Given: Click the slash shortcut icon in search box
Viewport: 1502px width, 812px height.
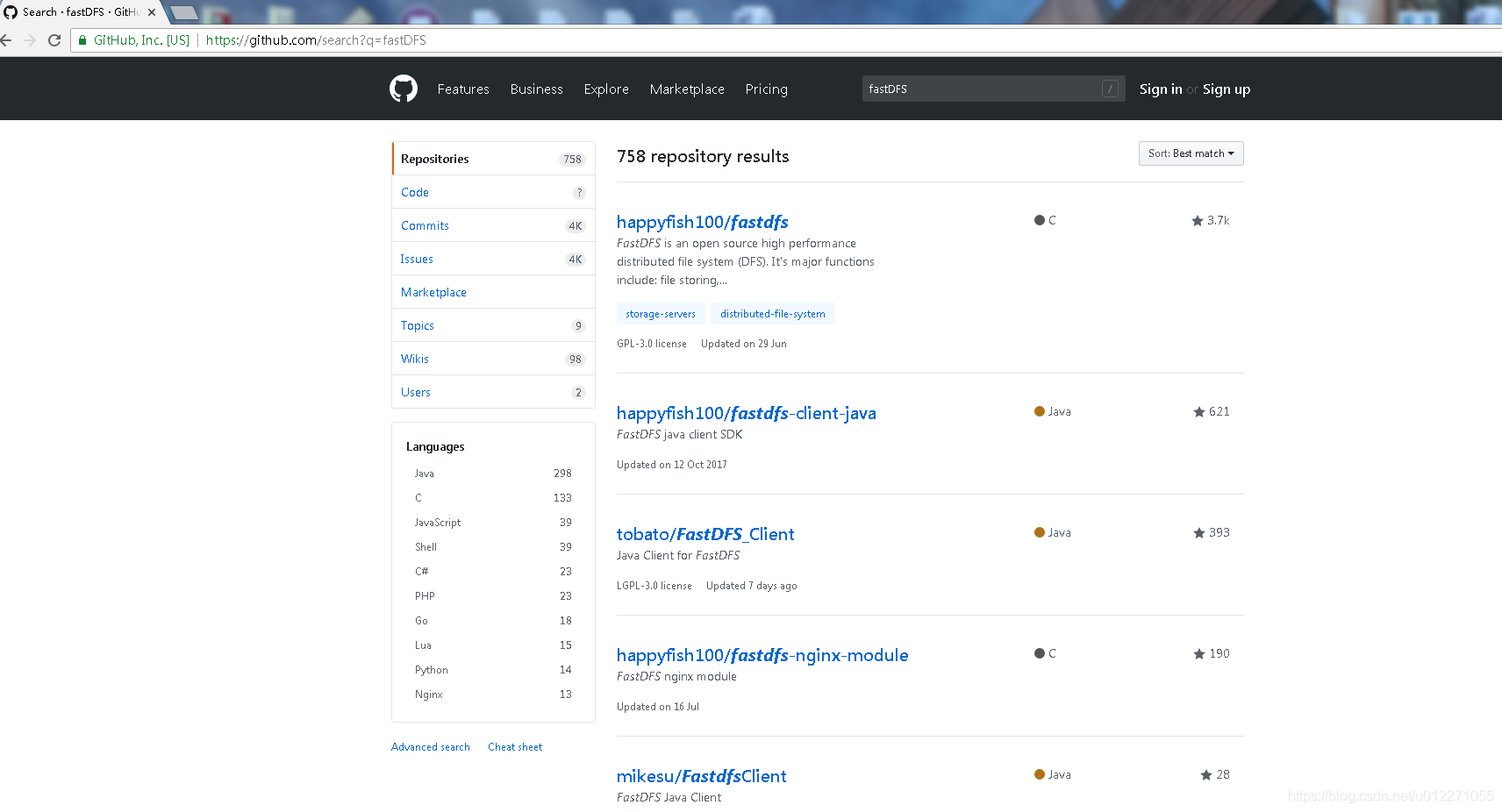Looking at the screenshot, I should pos(1110,89).
